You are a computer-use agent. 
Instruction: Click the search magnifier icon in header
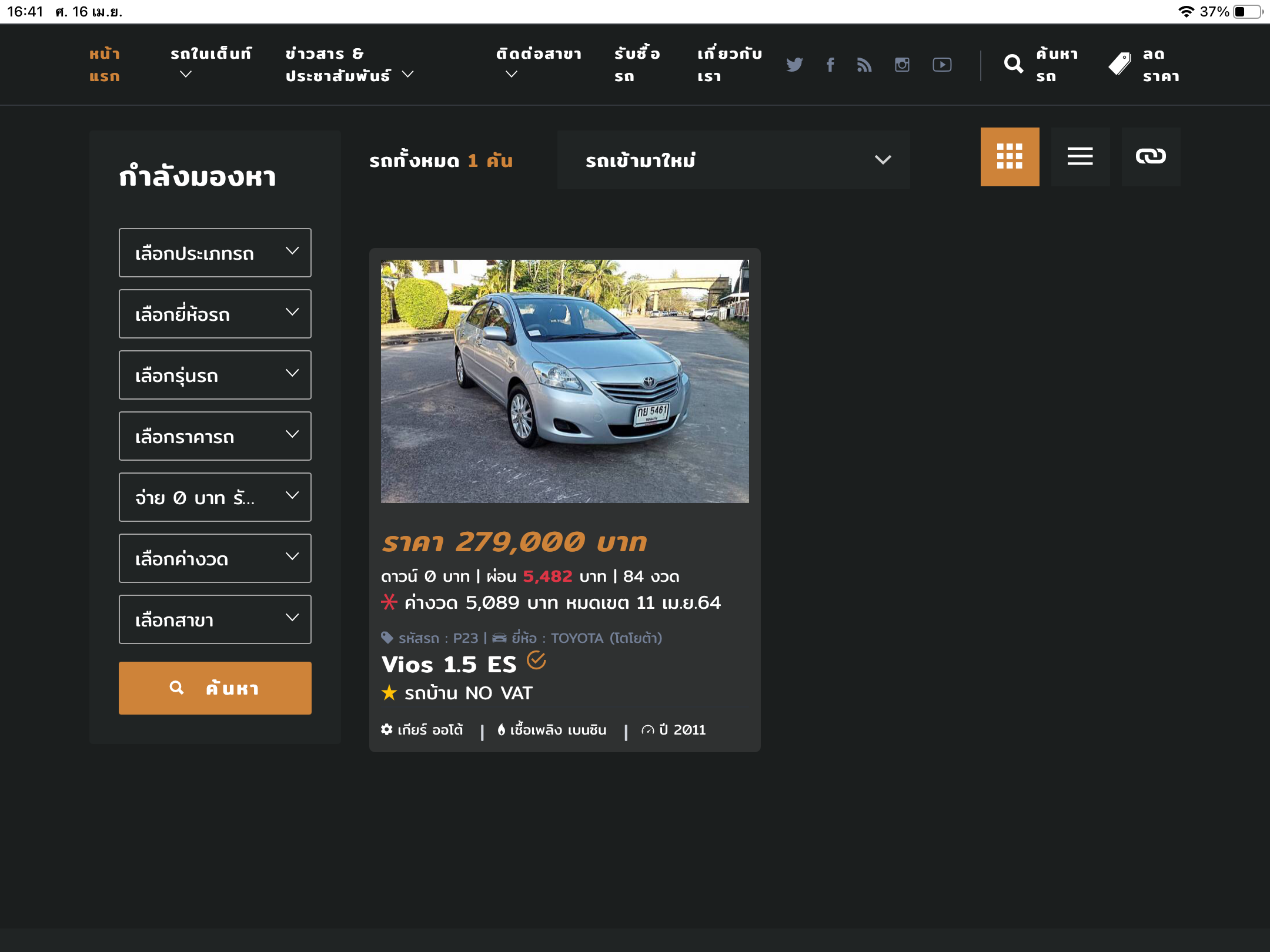pyautogui.click(x=1013, y=64)
